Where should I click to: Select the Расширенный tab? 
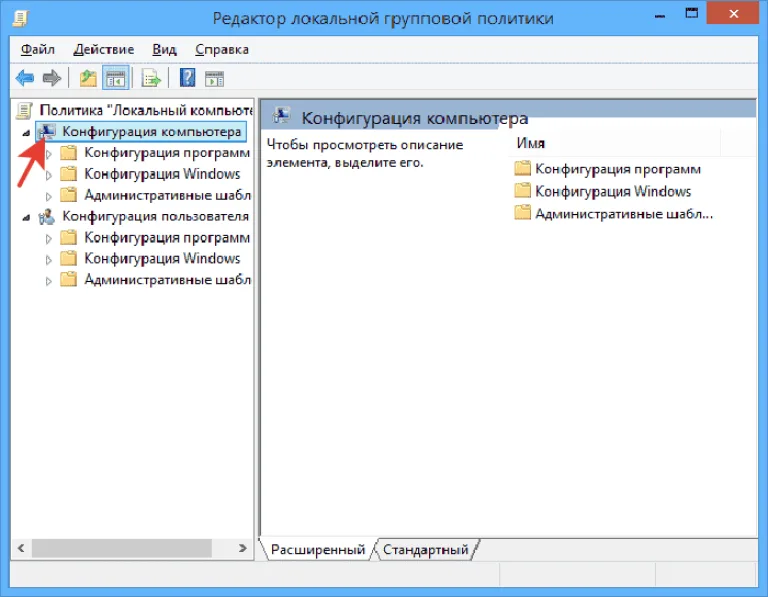click(318, 549)
